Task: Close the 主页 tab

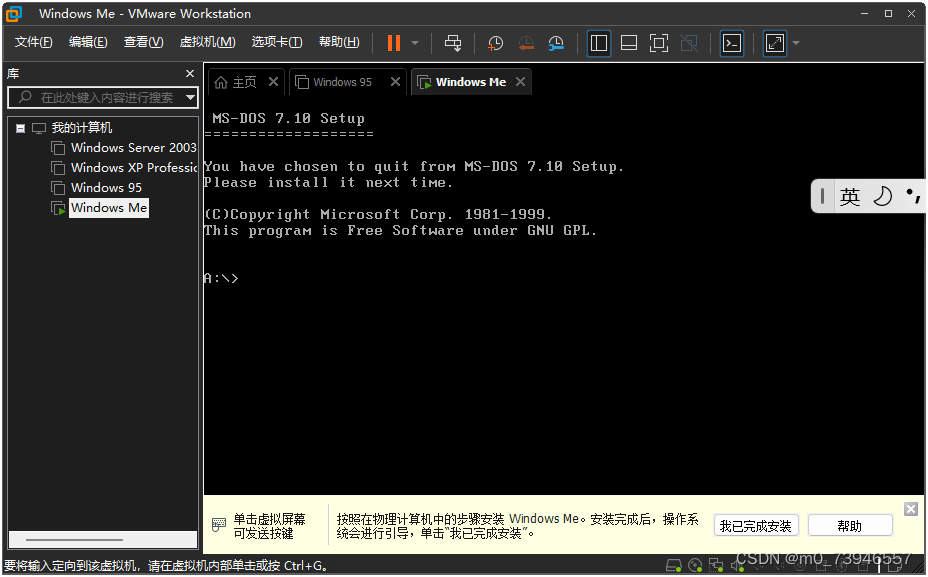Action: coord(273,82)
